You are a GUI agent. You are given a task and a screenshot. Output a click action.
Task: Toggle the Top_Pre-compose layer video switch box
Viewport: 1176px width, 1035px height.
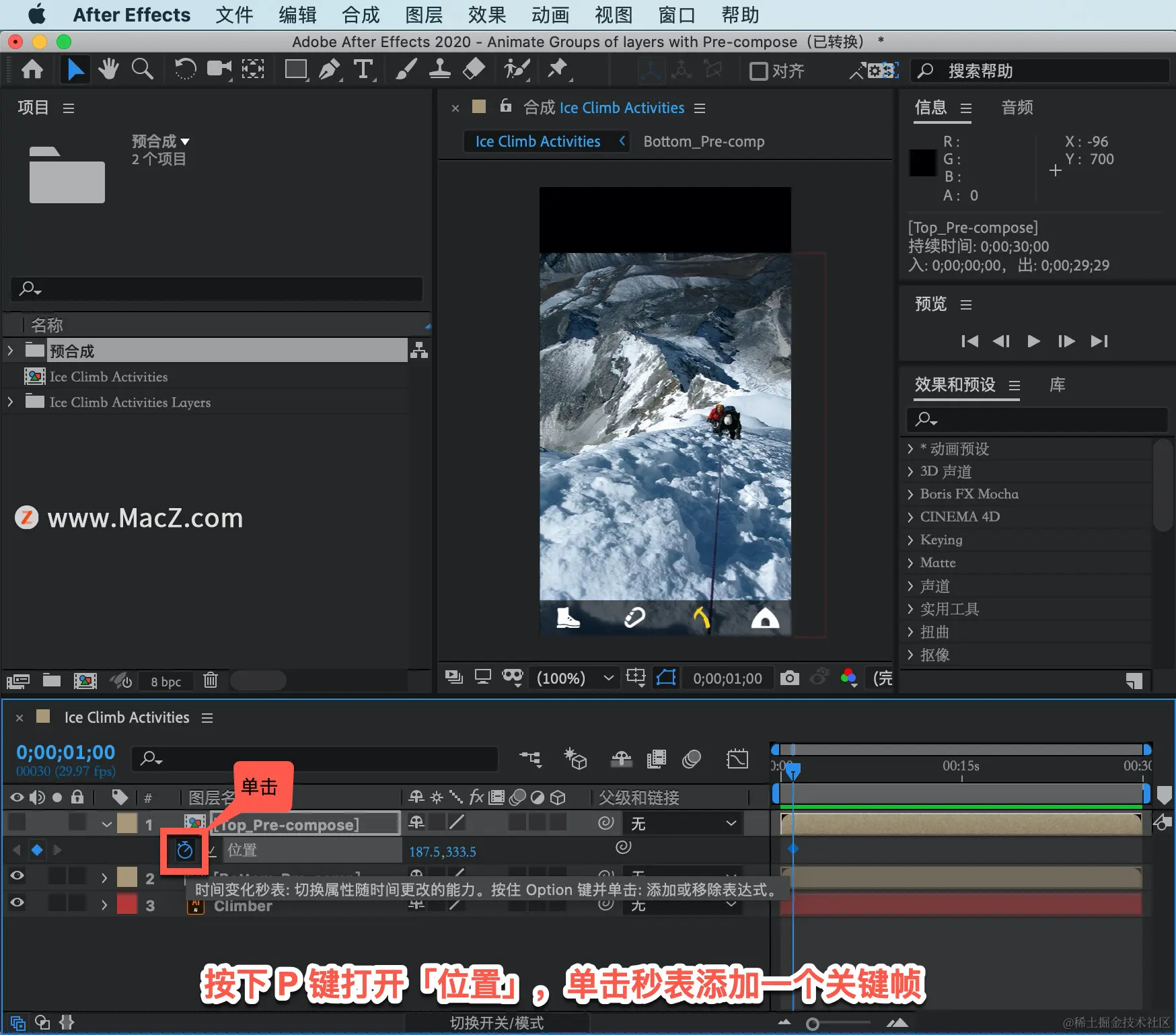[17, 822]
